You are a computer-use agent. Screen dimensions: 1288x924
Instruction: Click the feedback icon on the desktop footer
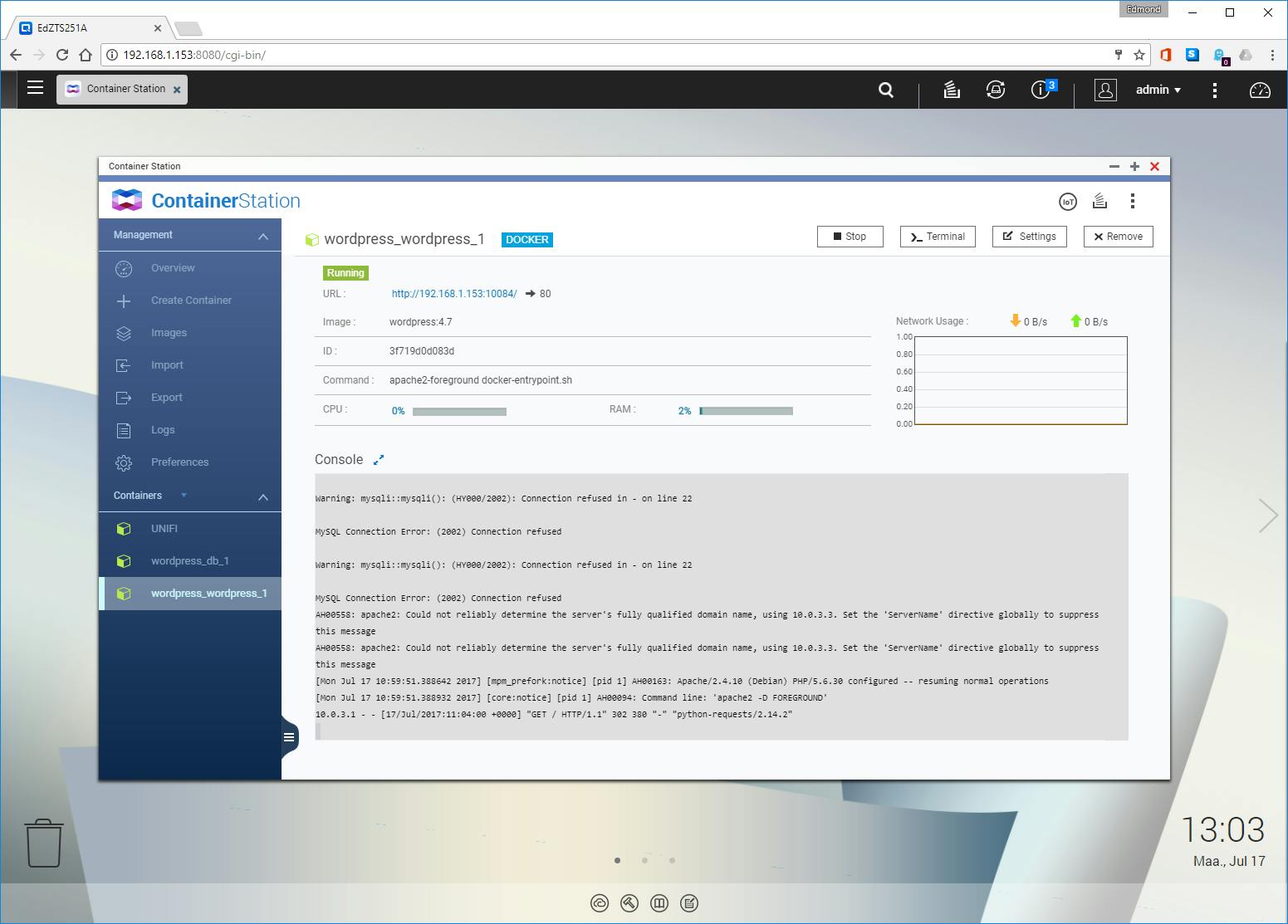tap(689, 903)
